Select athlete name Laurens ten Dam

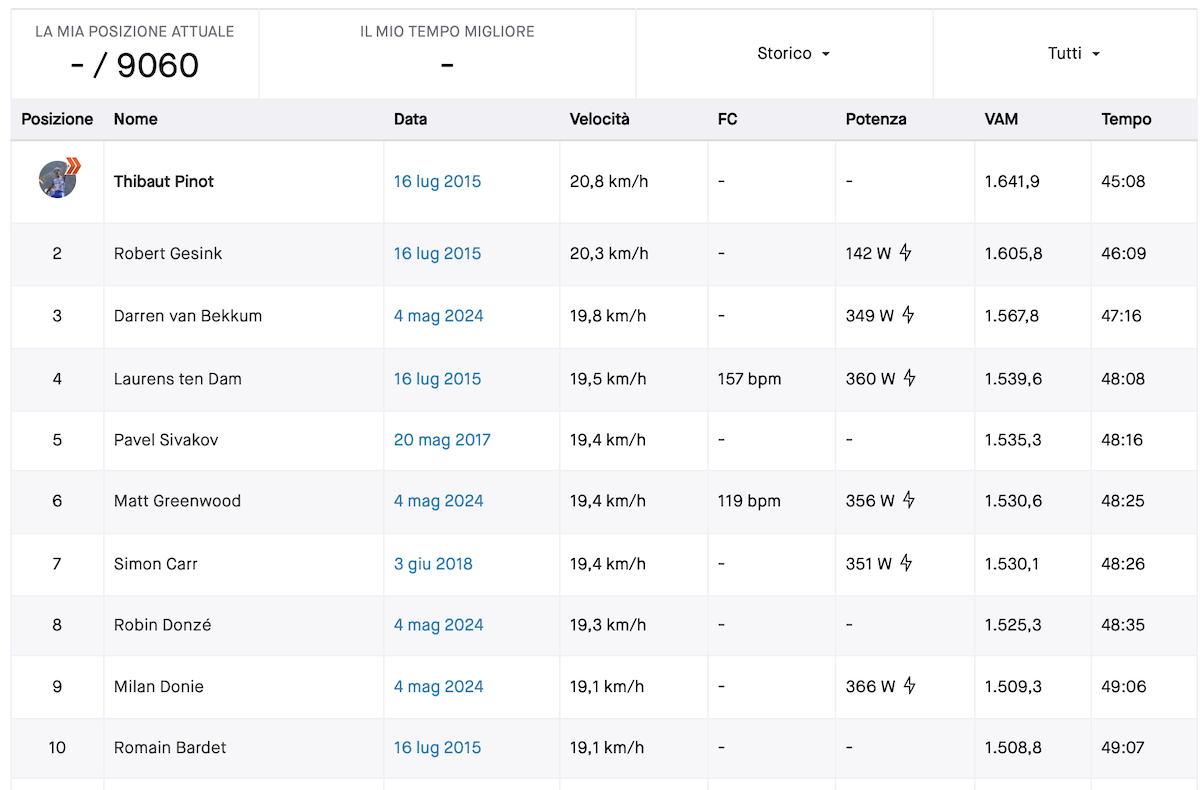click(x=178, y=379)
